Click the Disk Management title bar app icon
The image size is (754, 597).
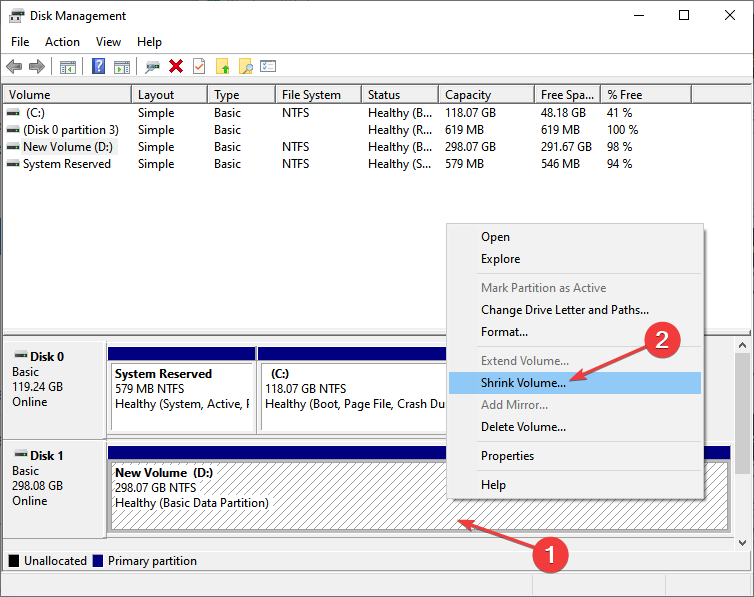click(16, 16)
